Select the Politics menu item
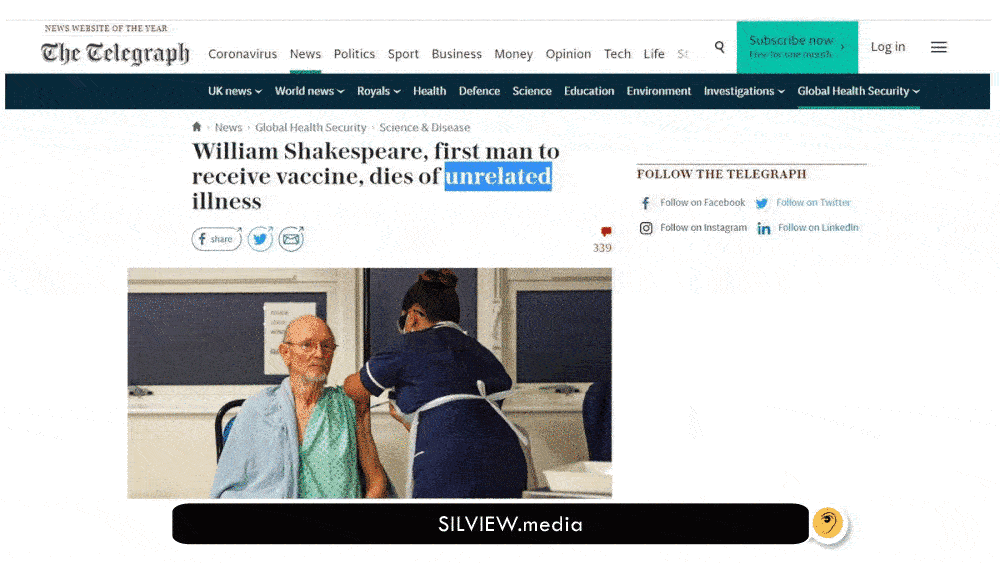 pyautogui.click(x=354, y=54)
